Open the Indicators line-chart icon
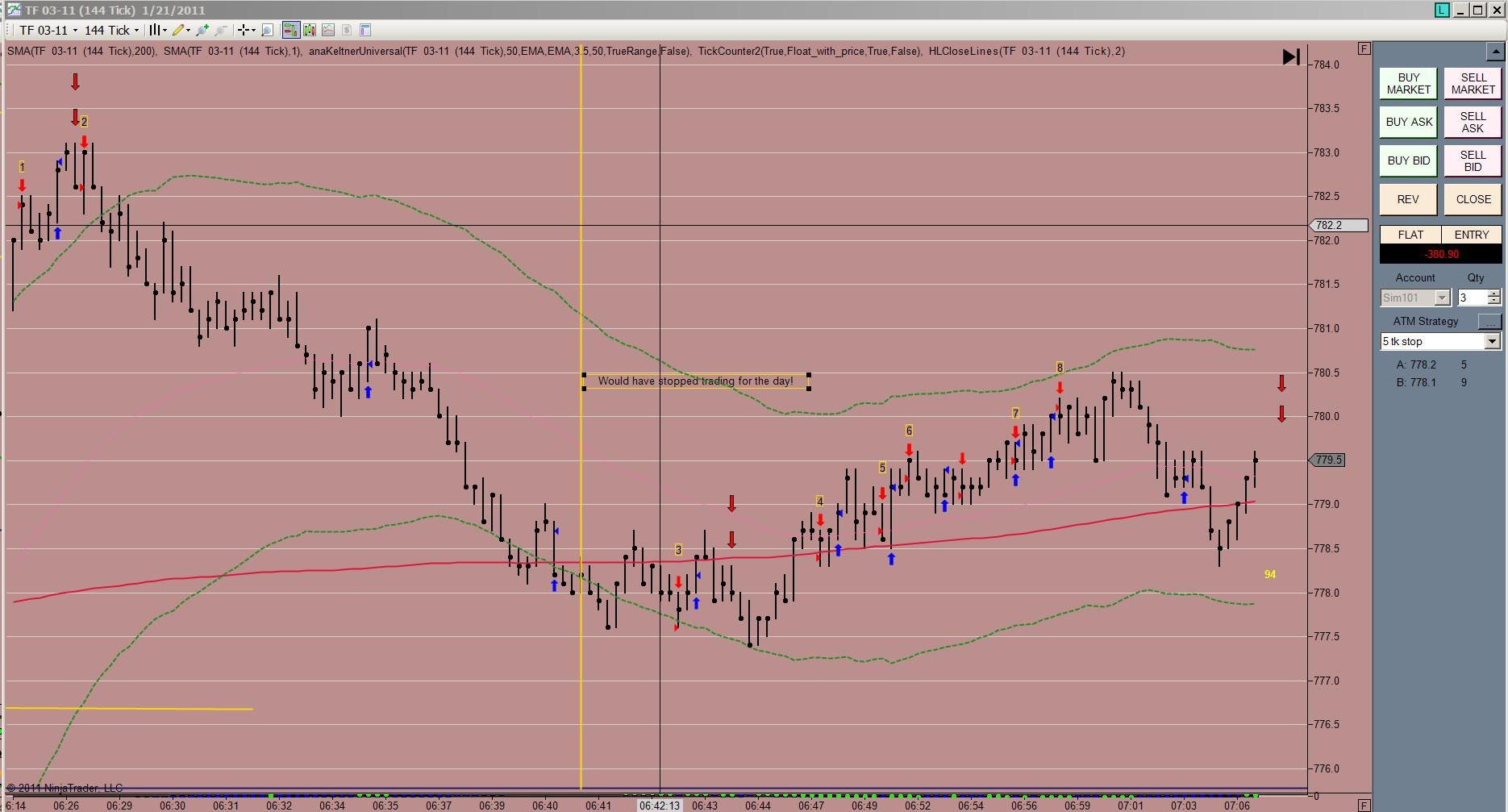This screenshot has width=1508, height=812. (328, 31)
